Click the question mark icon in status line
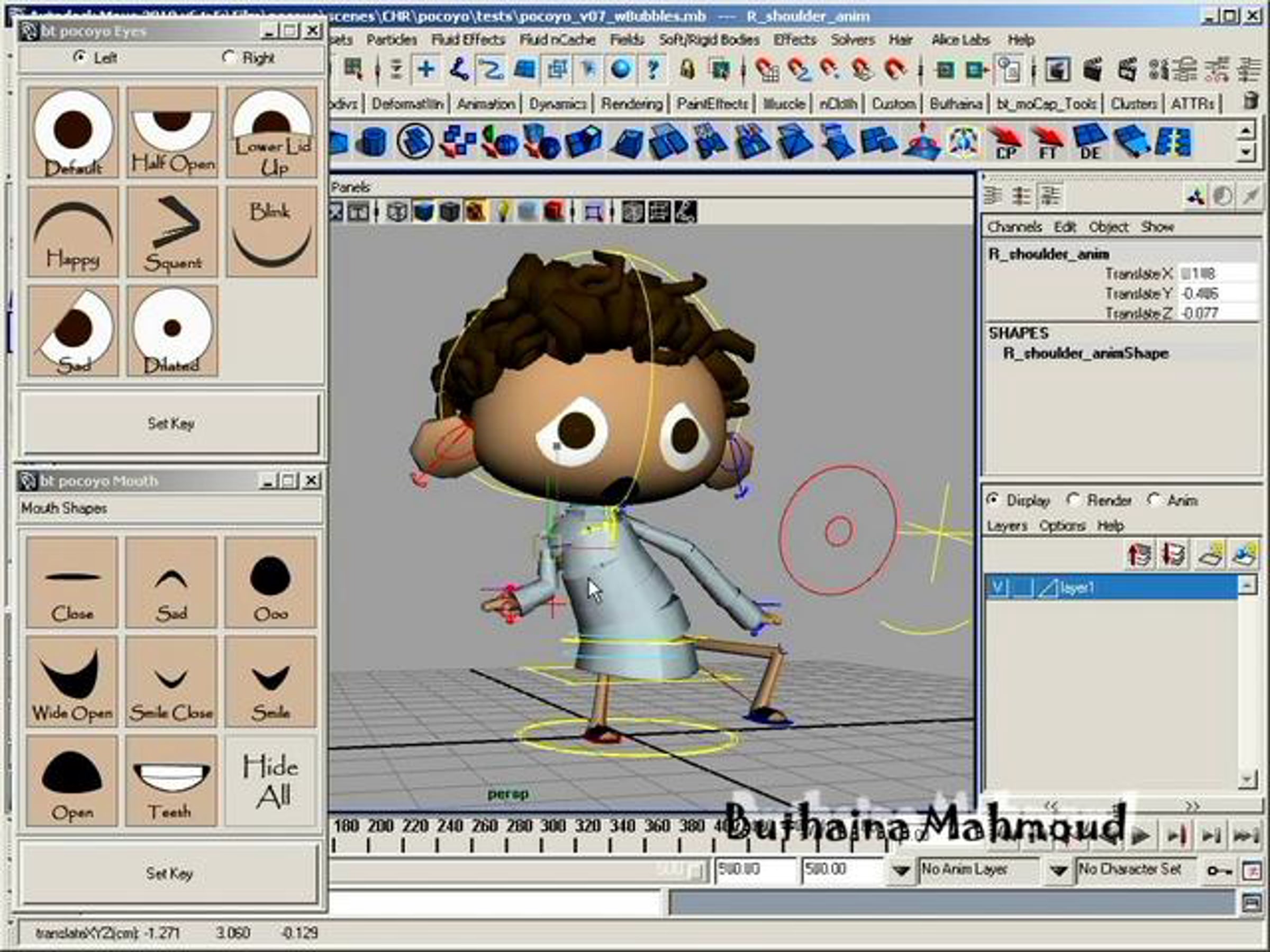Image resolution: width=1270 pixels, height=952 pixels. point(652,69)
